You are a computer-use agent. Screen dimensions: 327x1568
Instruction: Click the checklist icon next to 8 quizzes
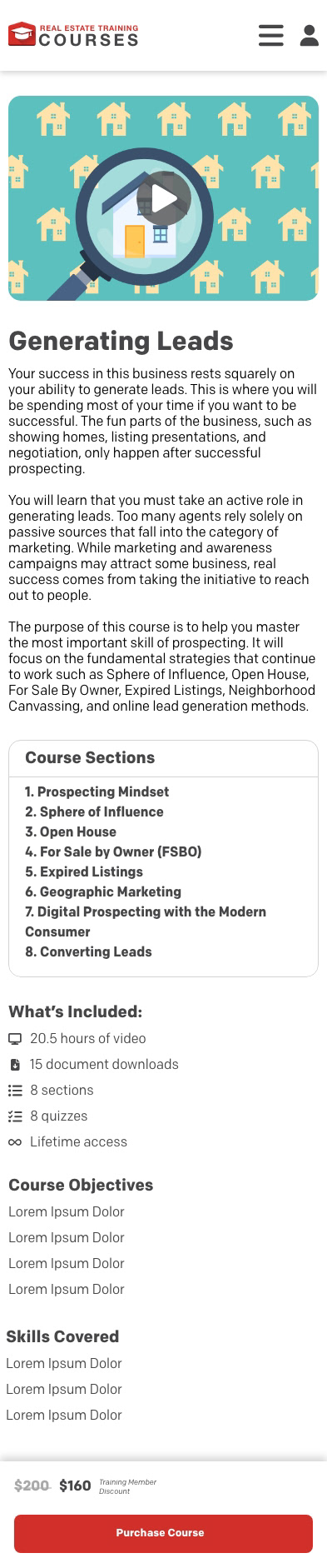(x=14, y=1116)
